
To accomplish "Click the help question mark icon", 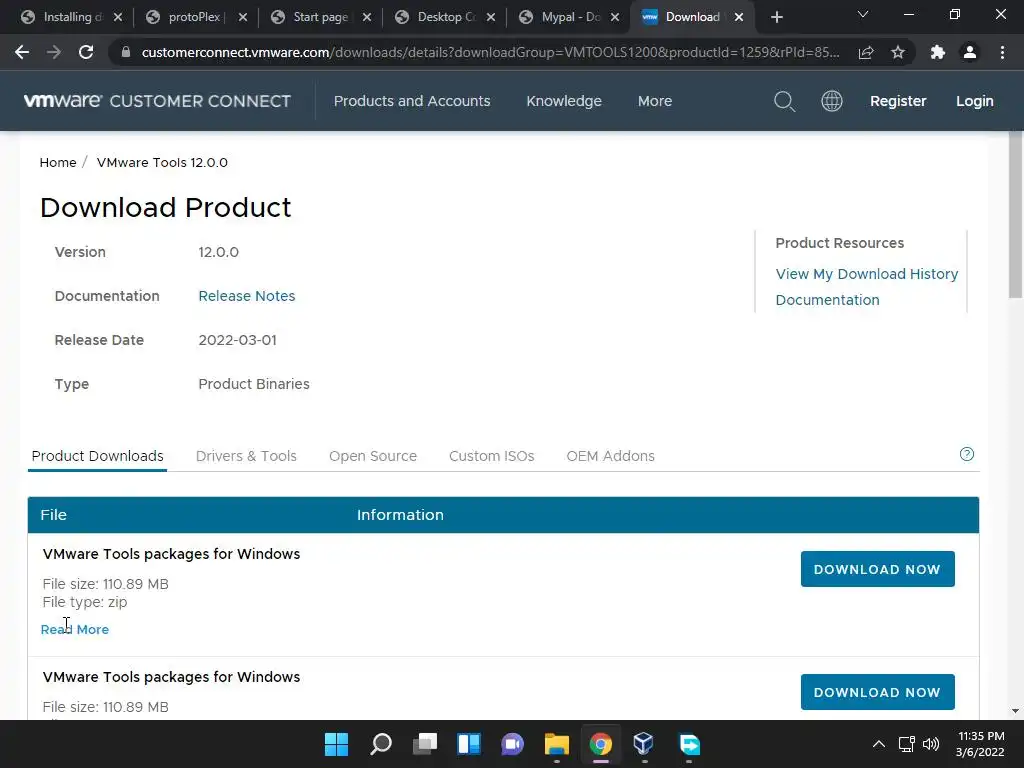I will pyautogui.click(x=967, y=454).
